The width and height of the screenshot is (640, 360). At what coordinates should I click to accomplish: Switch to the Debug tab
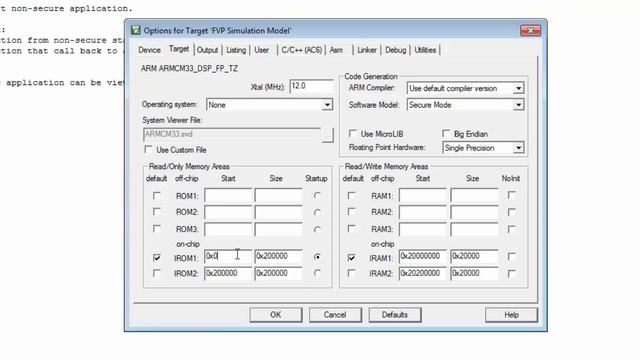click(396, 50)
